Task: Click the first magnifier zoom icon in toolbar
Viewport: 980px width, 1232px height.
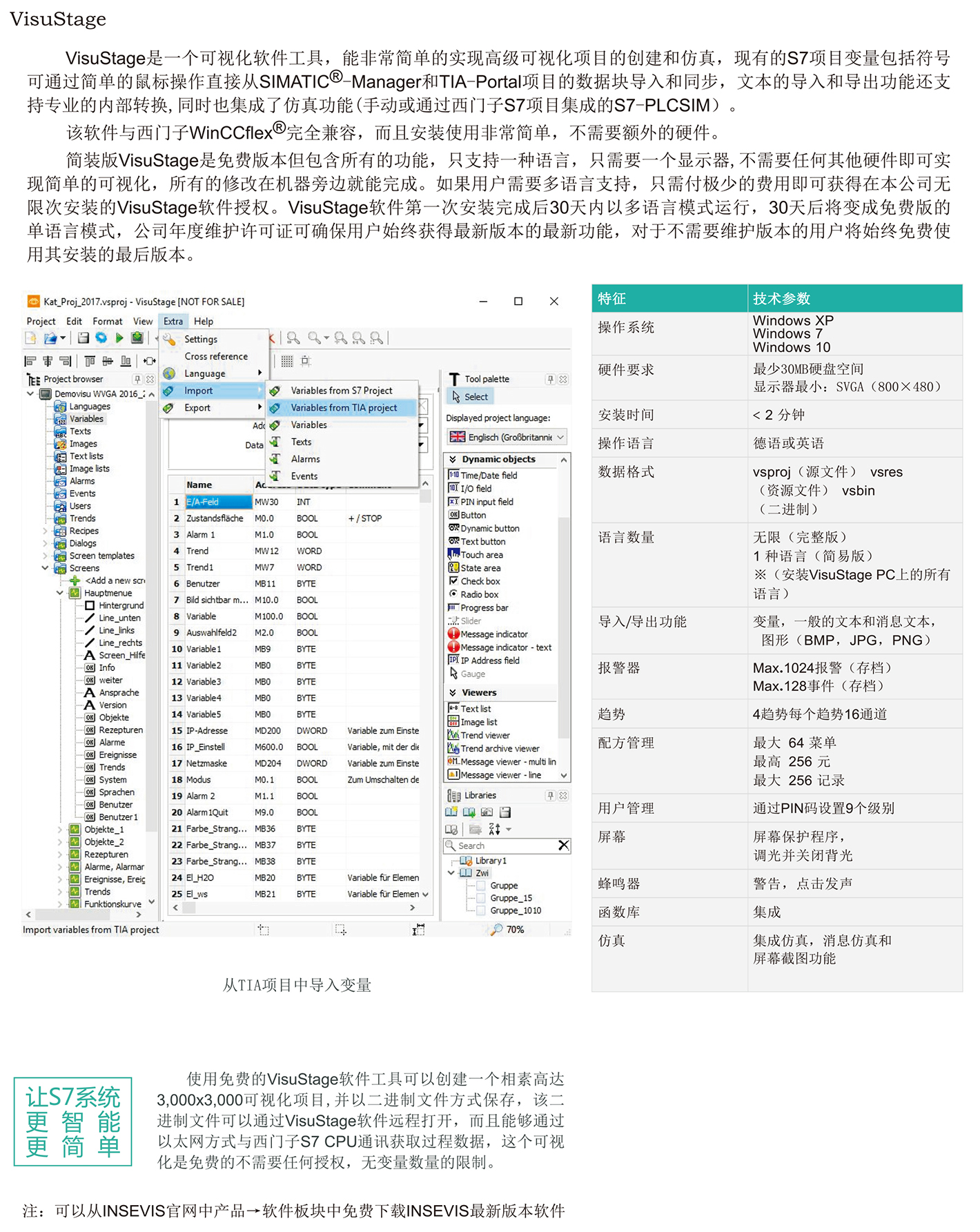Action: tap(293, 338)
